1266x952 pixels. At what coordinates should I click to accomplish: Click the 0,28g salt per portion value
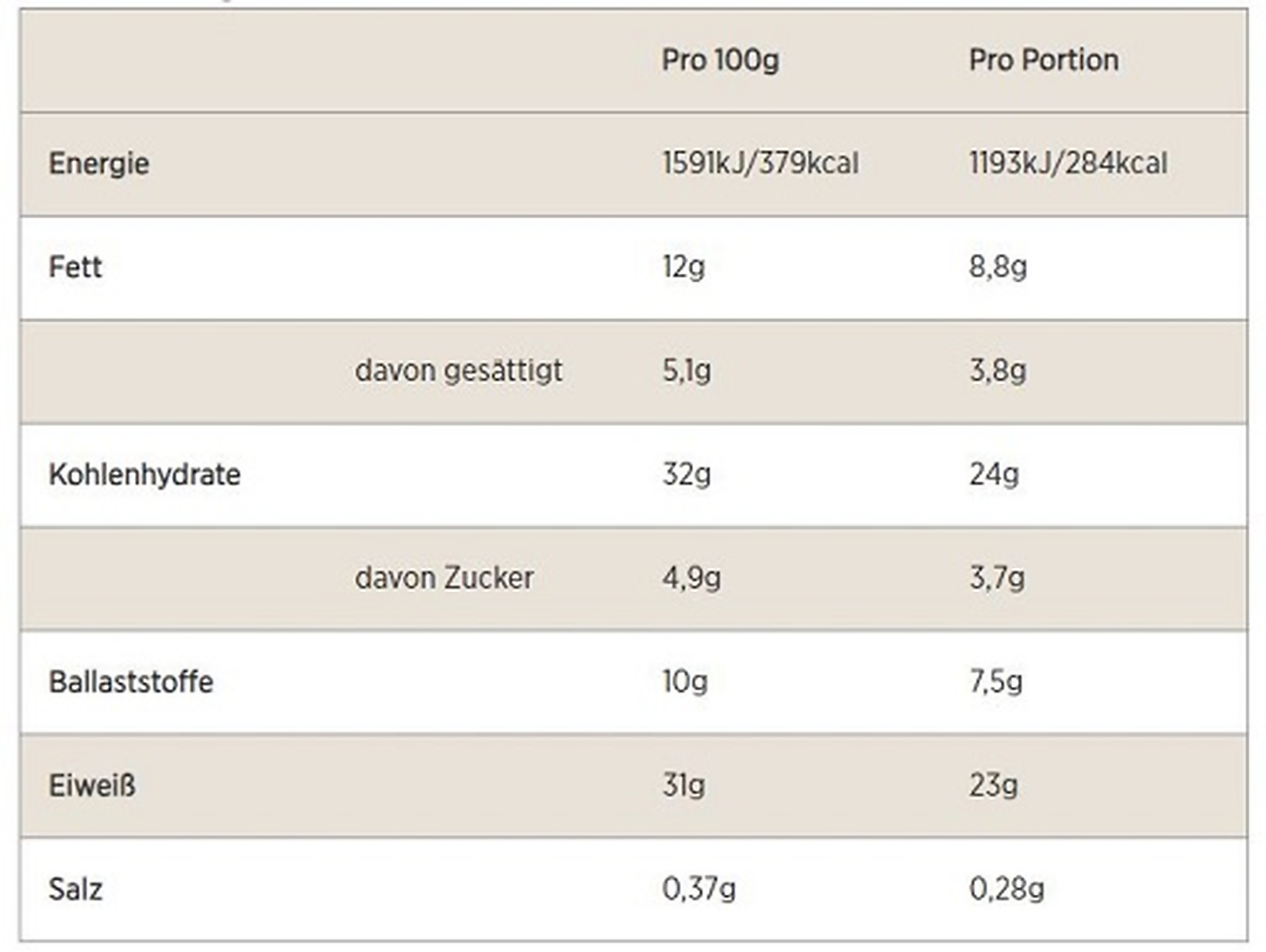[x=1006, y=889]
